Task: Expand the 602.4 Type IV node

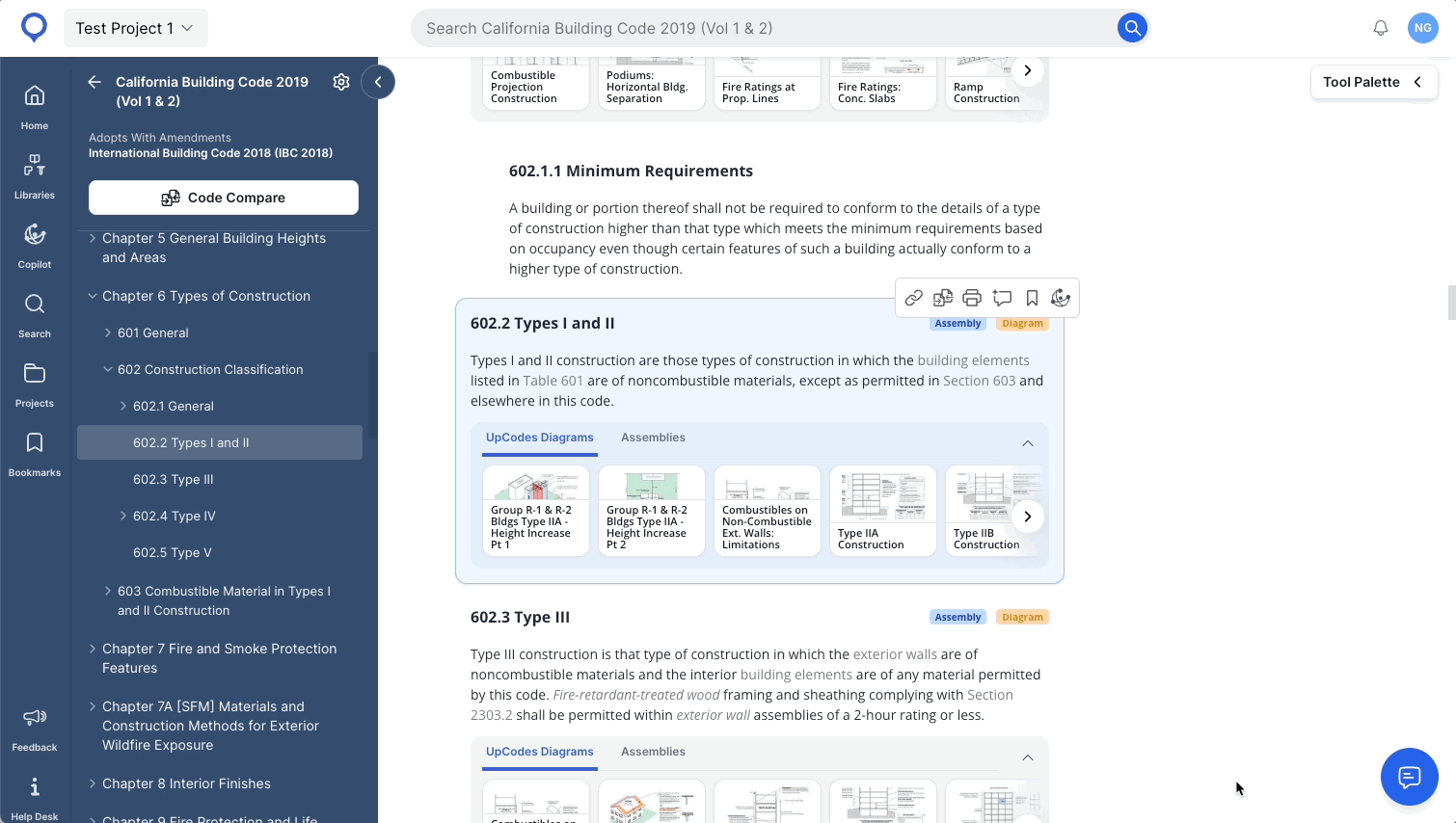Action: (123, 516)
